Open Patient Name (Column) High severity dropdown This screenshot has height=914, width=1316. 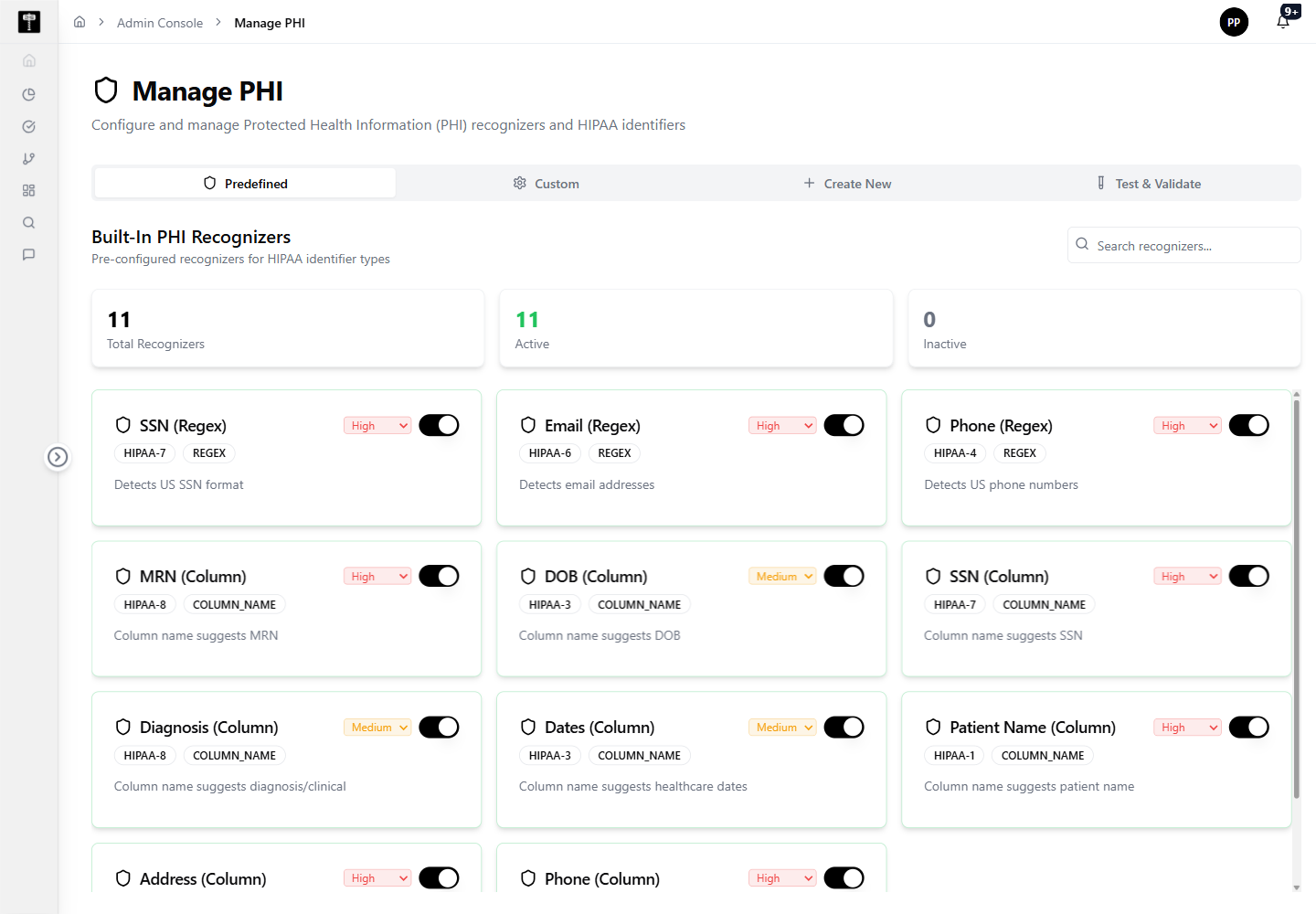pyautogui.click(x=1187, y=728)
